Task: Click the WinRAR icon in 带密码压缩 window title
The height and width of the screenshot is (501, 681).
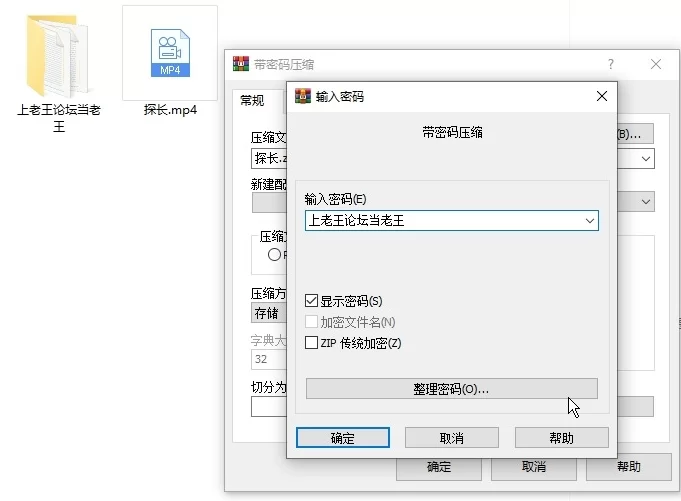Action: click(x=241, y=64)
